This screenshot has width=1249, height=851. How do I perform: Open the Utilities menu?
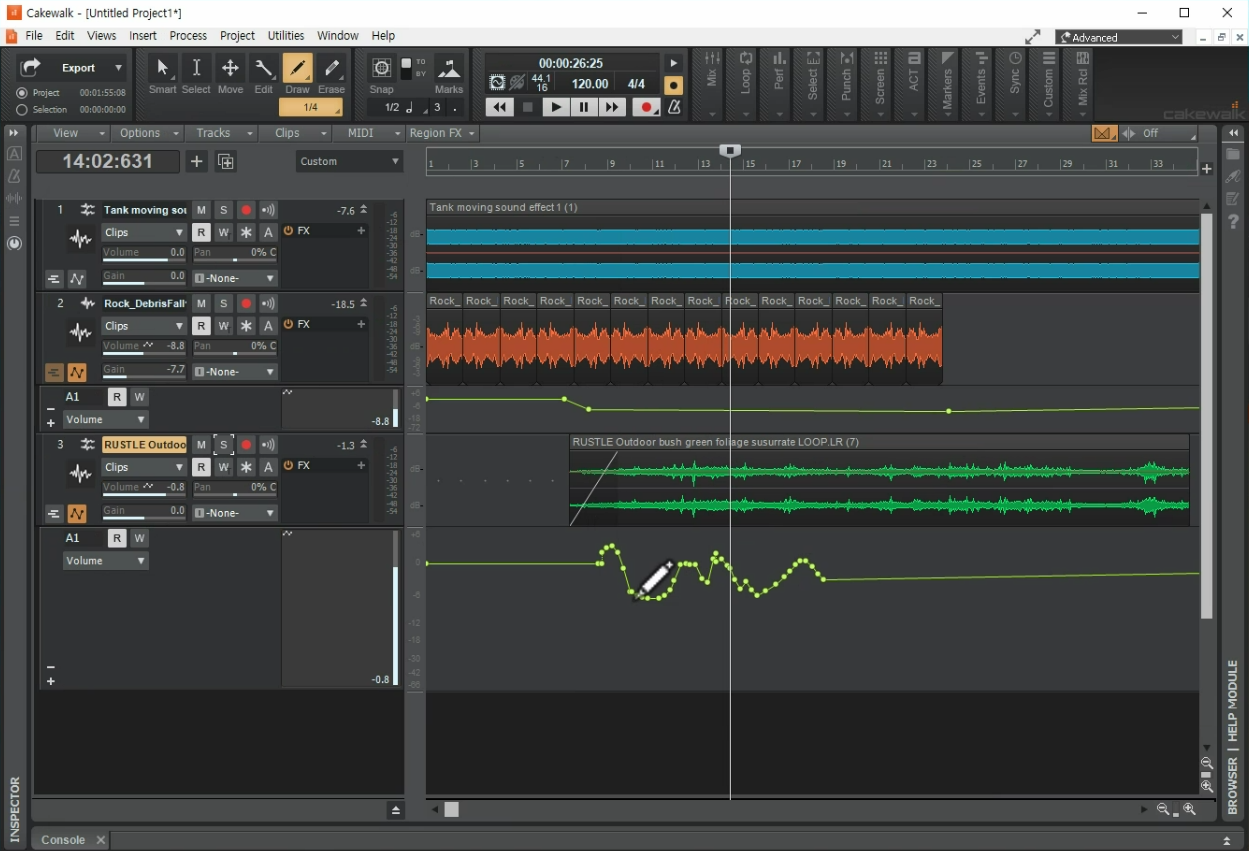(285, 35)
